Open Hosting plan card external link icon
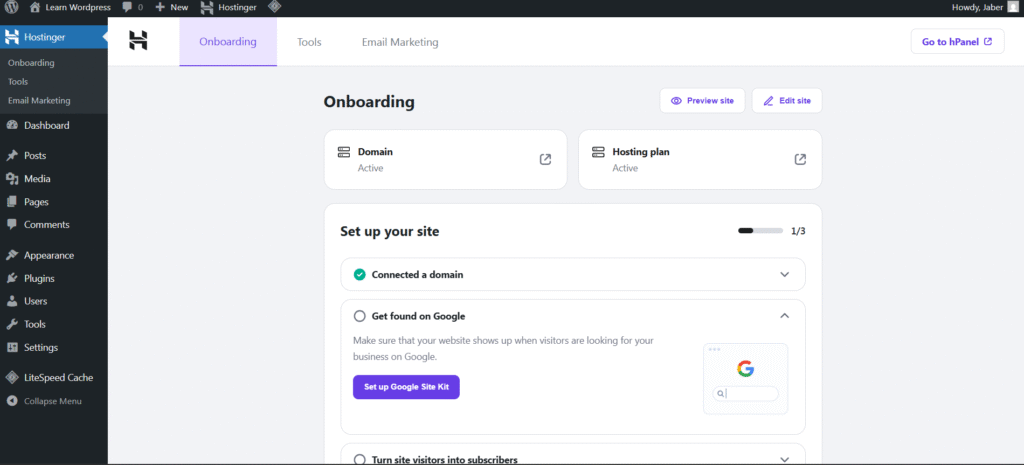The height and width of the screenshot is (465, 1024). coord(800,159)
